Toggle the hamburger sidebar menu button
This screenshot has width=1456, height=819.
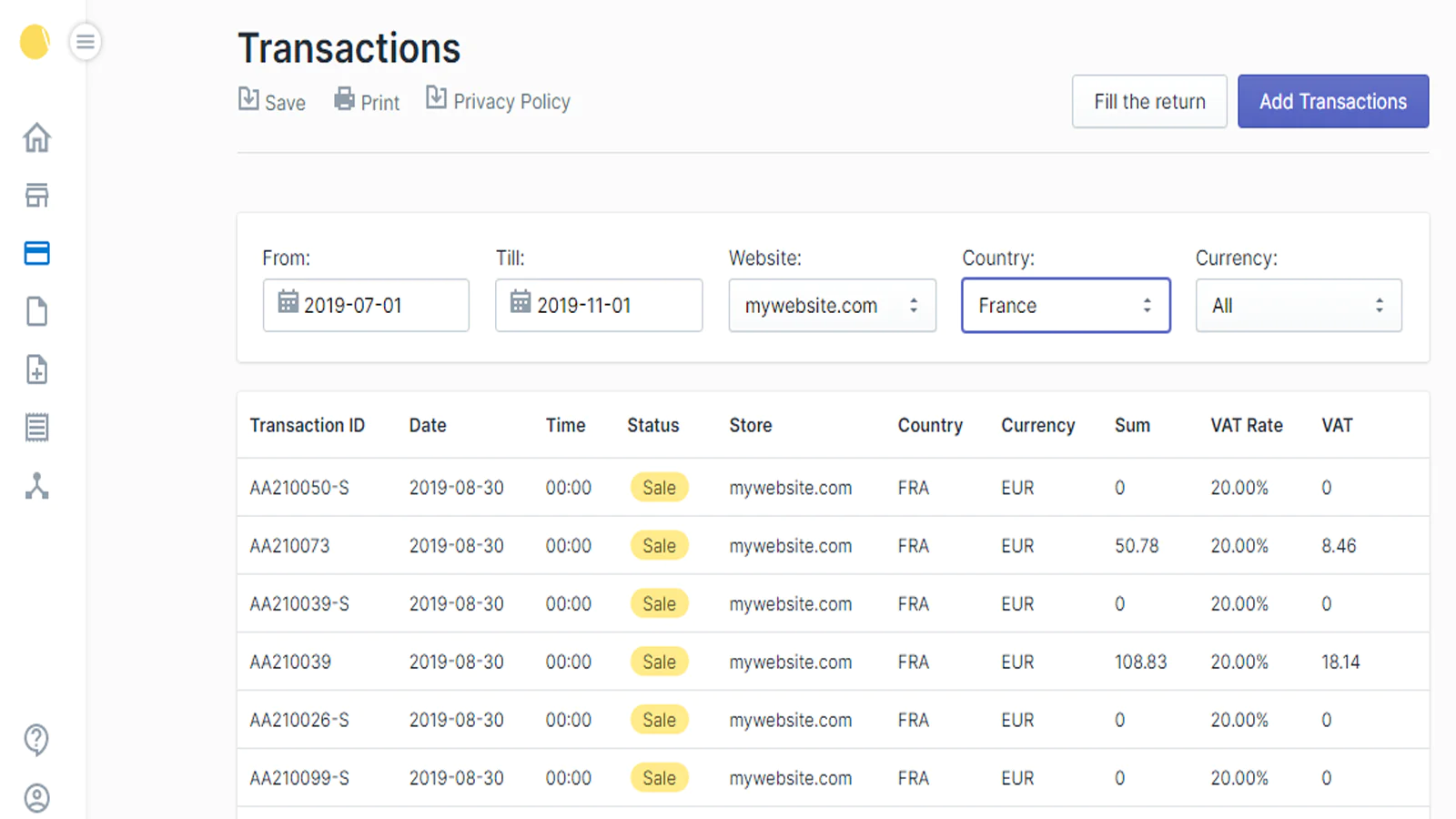coord(85,42)
